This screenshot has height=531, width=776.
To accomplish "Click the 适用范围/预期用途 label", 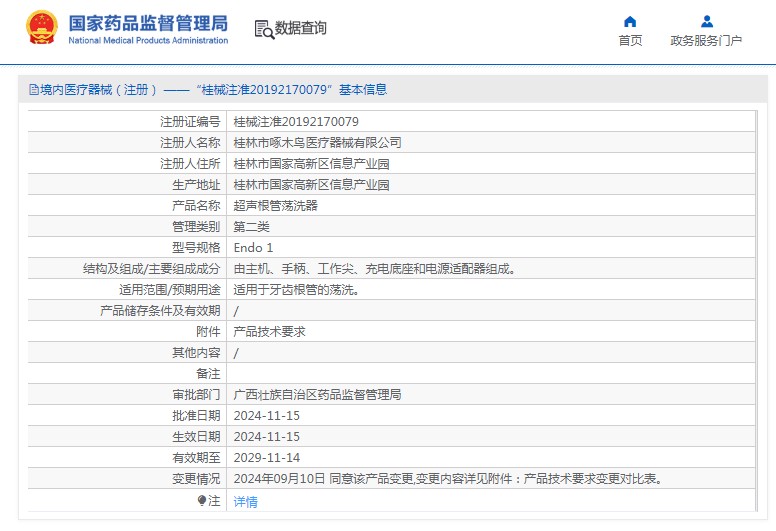I will pyautogui.click(x=170, y=290).
